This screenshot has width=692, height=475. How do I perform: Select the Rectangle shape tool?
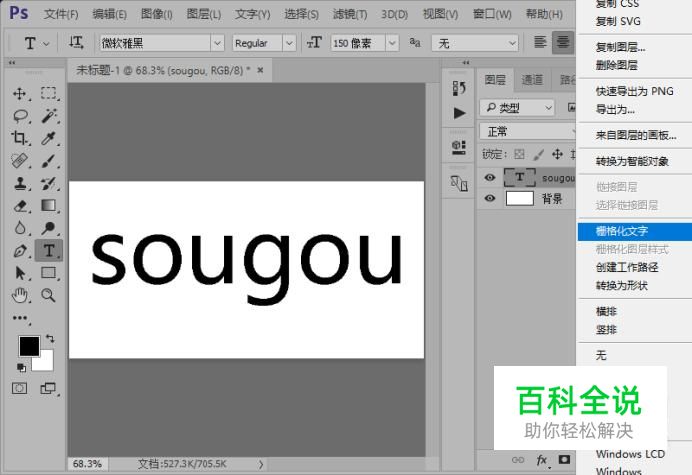[49, 273]
